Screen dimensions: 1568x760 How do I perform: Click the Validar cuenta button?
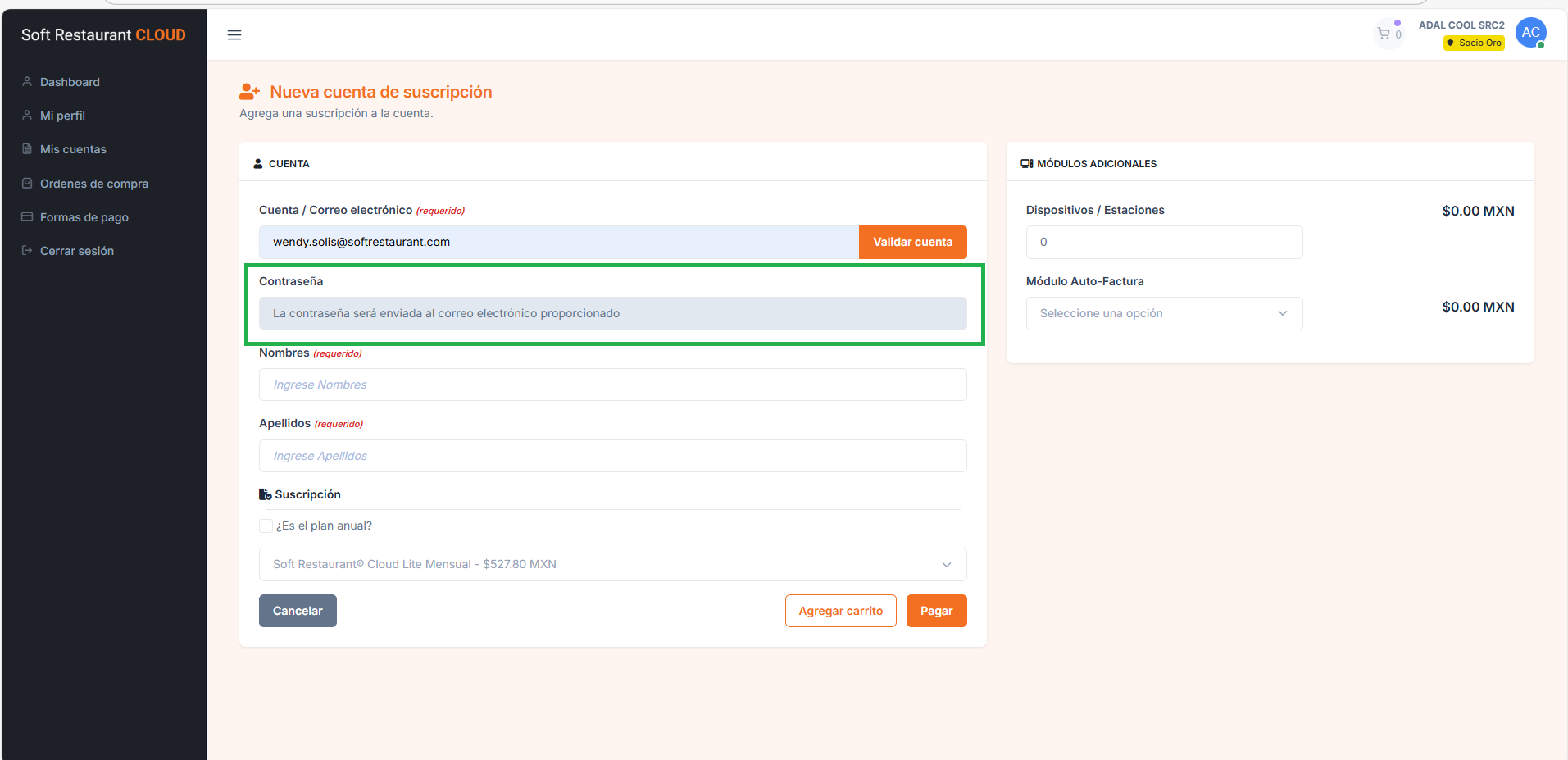912,242
